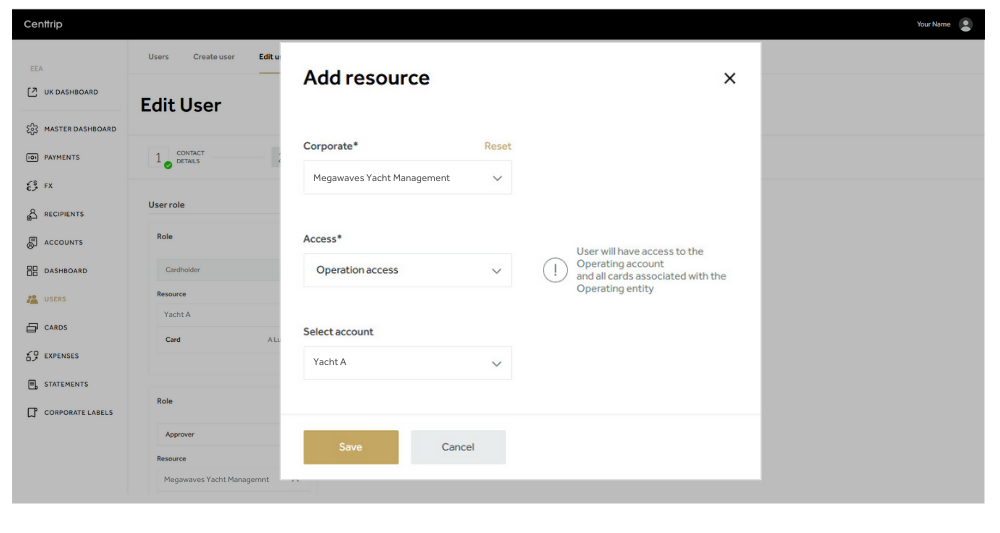Click the Centtrip logo
The image size is (1000, 533).
coord(43,24)
